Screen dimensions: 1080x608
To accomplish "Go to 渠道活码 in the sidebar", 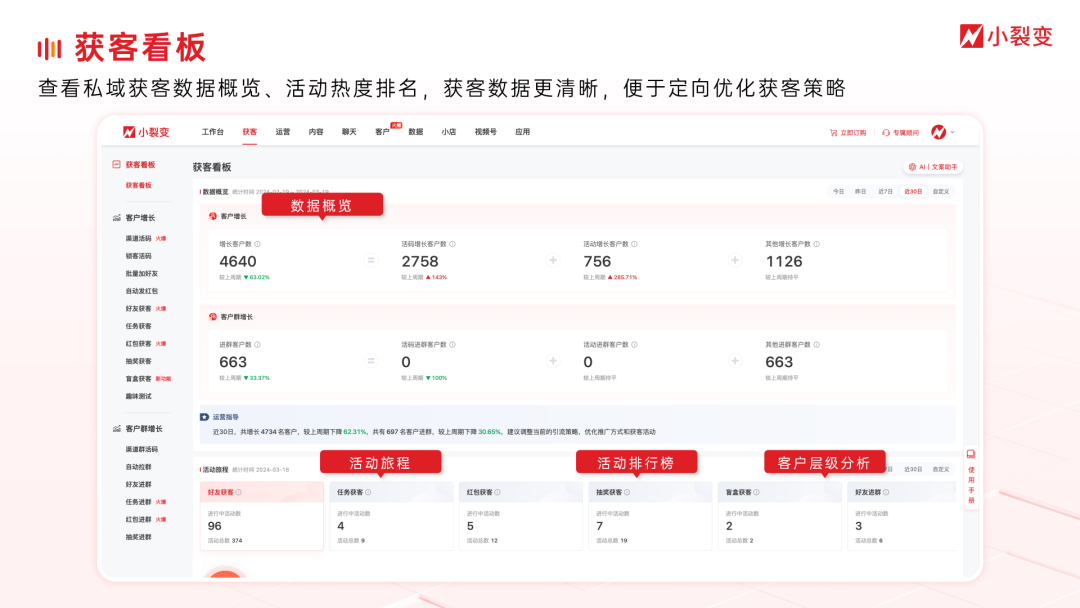I will 138,238.
